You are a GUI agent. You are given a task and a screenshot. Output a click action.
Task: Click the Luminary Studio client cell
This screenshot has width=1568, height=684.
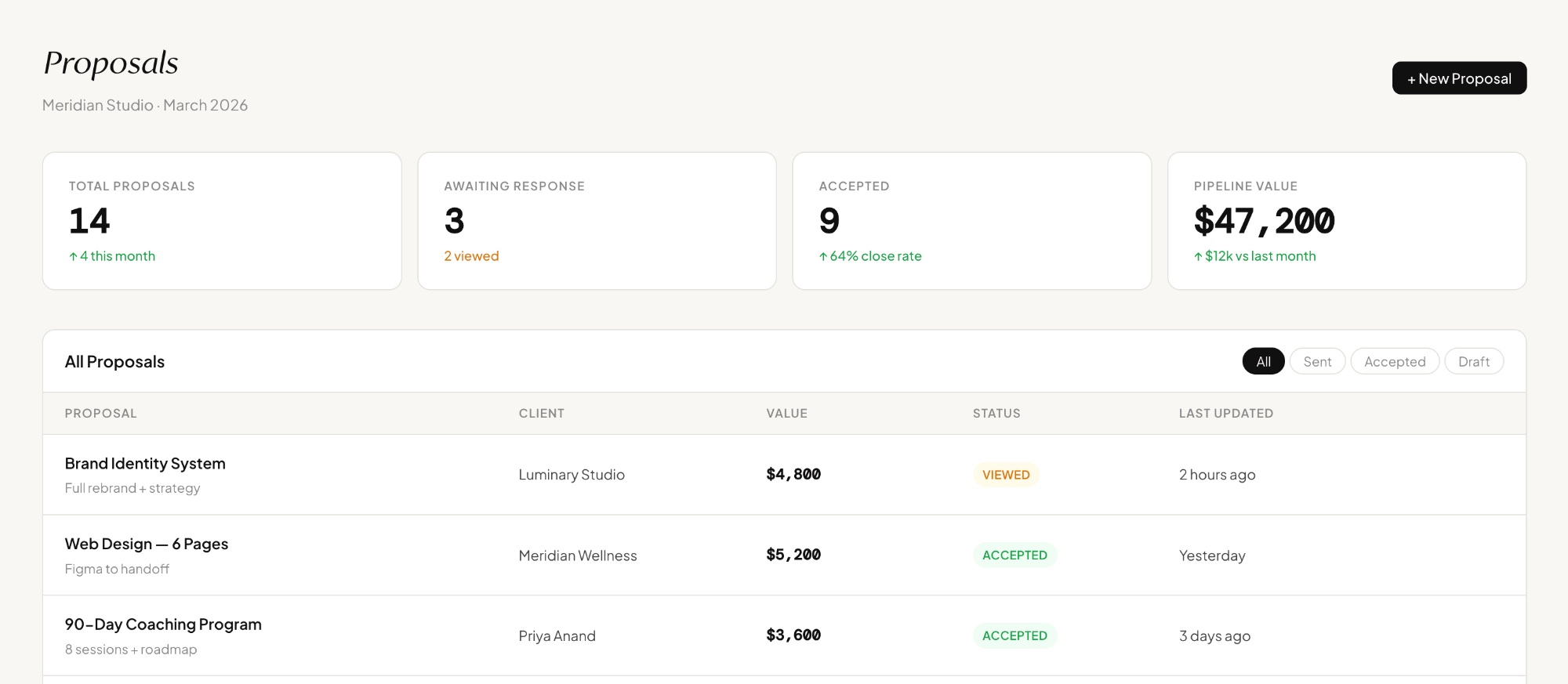coord(572,475)
